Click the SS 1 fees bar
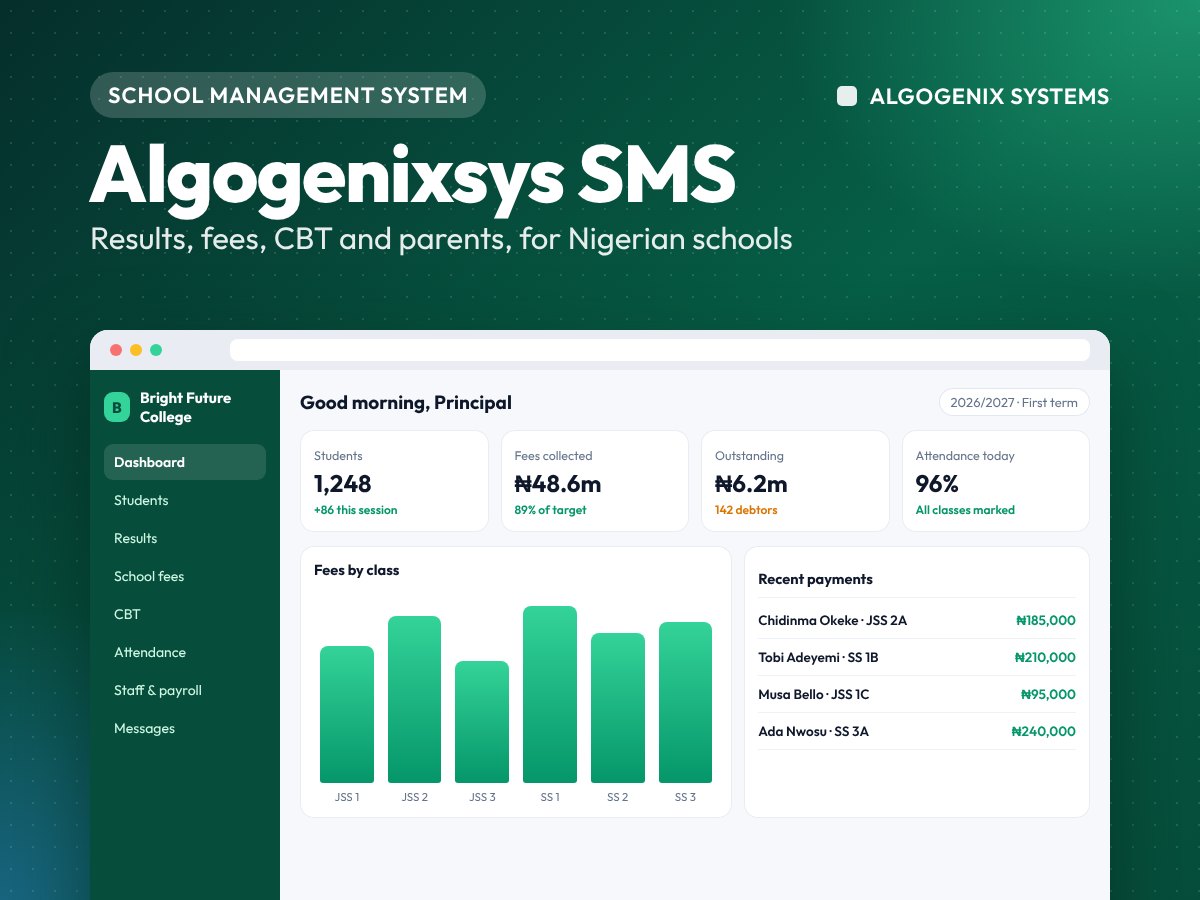This screenshot has height=900, width=1200. [550, 694]
